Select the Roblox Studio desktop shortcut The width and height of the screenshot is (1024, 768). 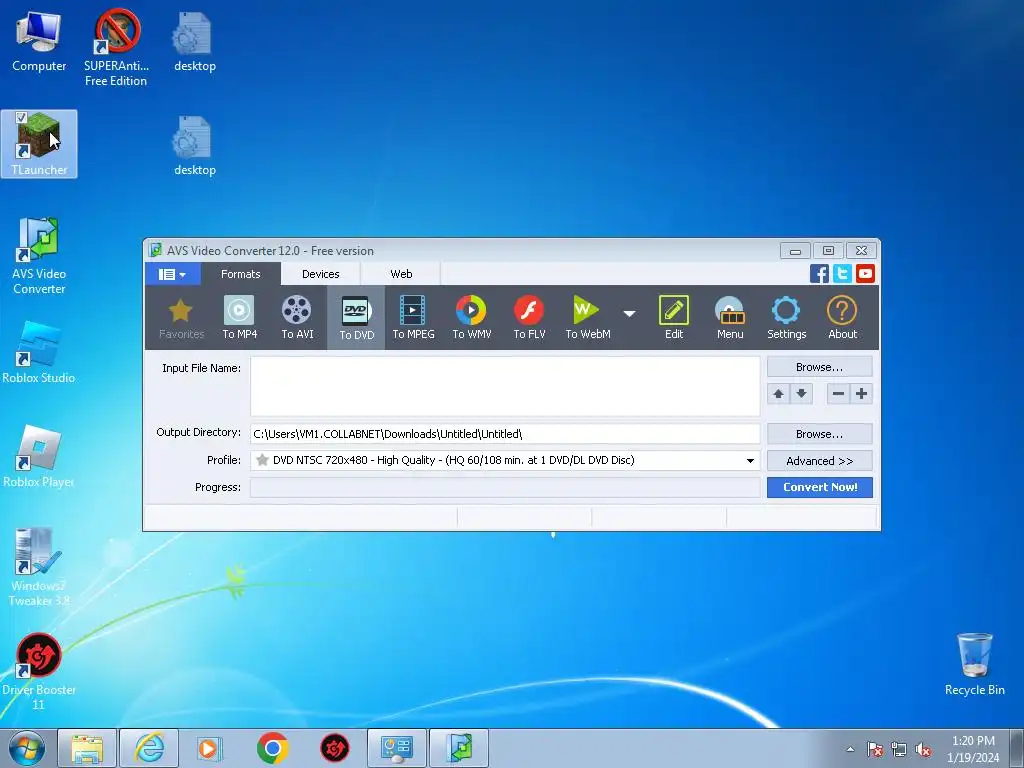(39, 353)
